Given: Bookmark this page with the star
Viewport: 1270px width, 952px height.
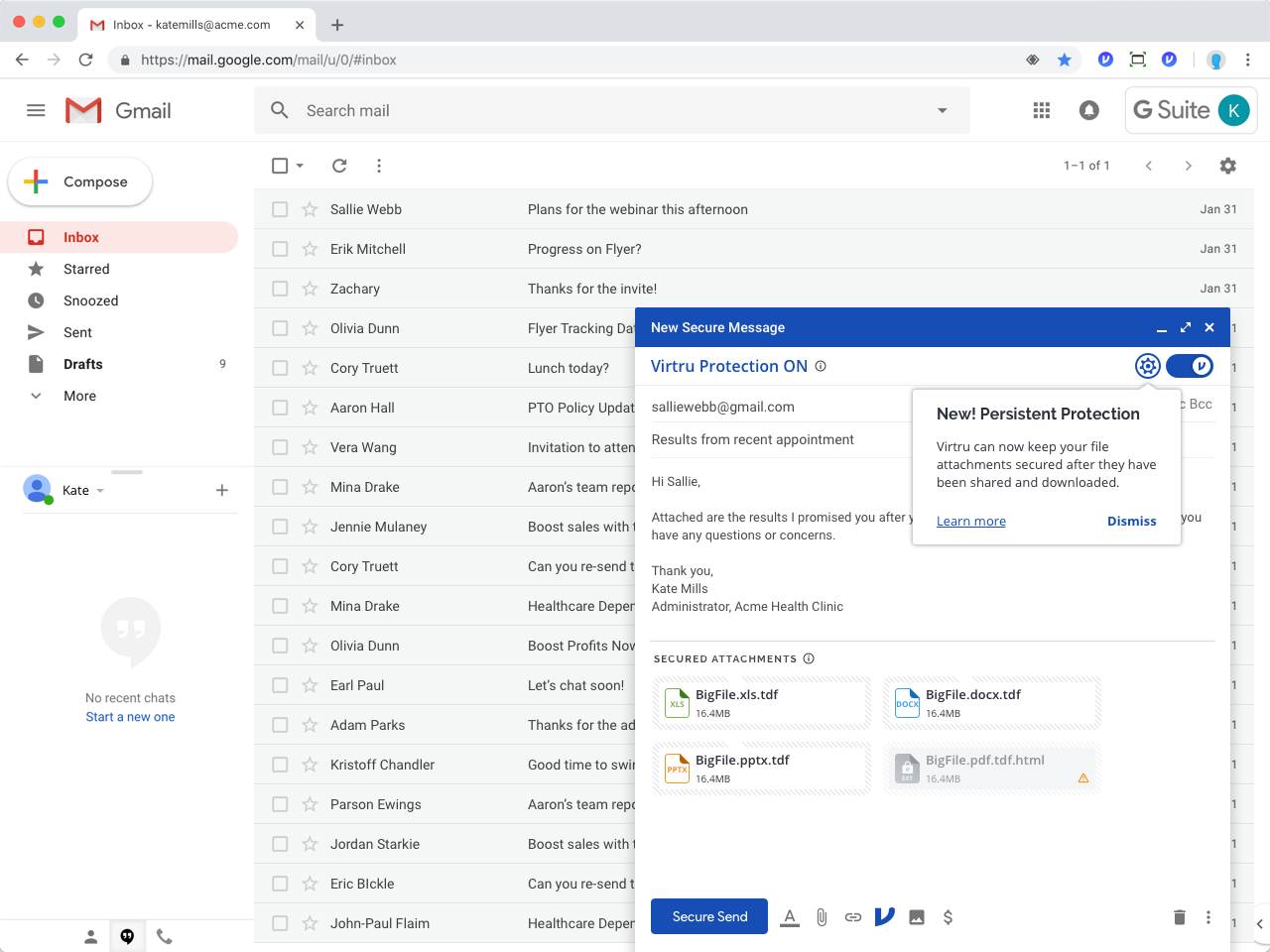Looking at the screenshot, I should pos(1065,59).
